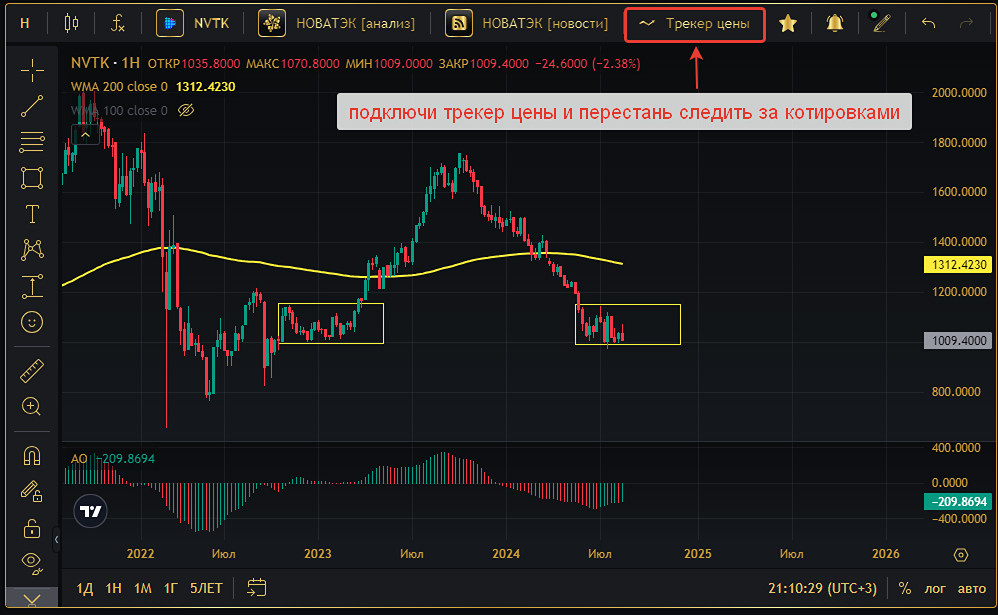Toggle logarithmic scale лог
Screen dimensions: 998x615
coord(935,588)
